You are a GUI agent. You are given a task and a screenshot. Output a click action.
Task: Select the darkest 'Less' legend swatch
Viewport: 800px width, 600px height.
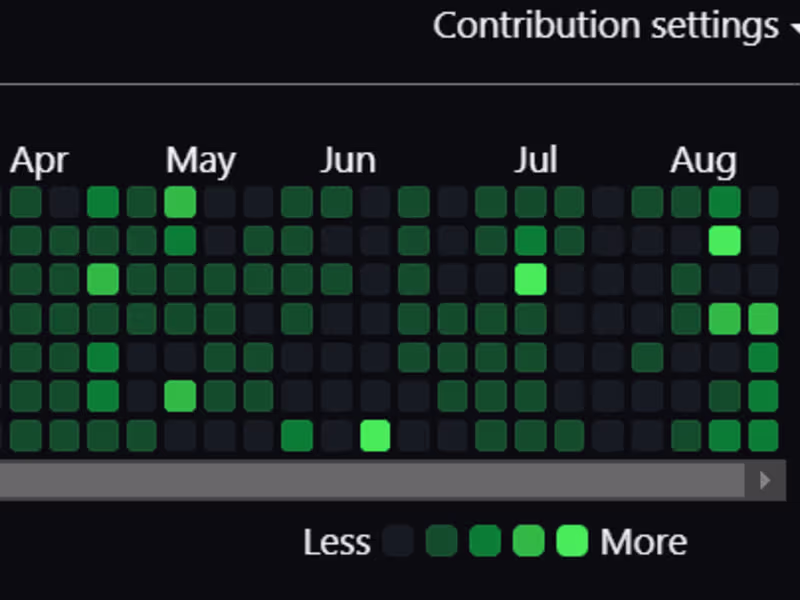(398, 541)
